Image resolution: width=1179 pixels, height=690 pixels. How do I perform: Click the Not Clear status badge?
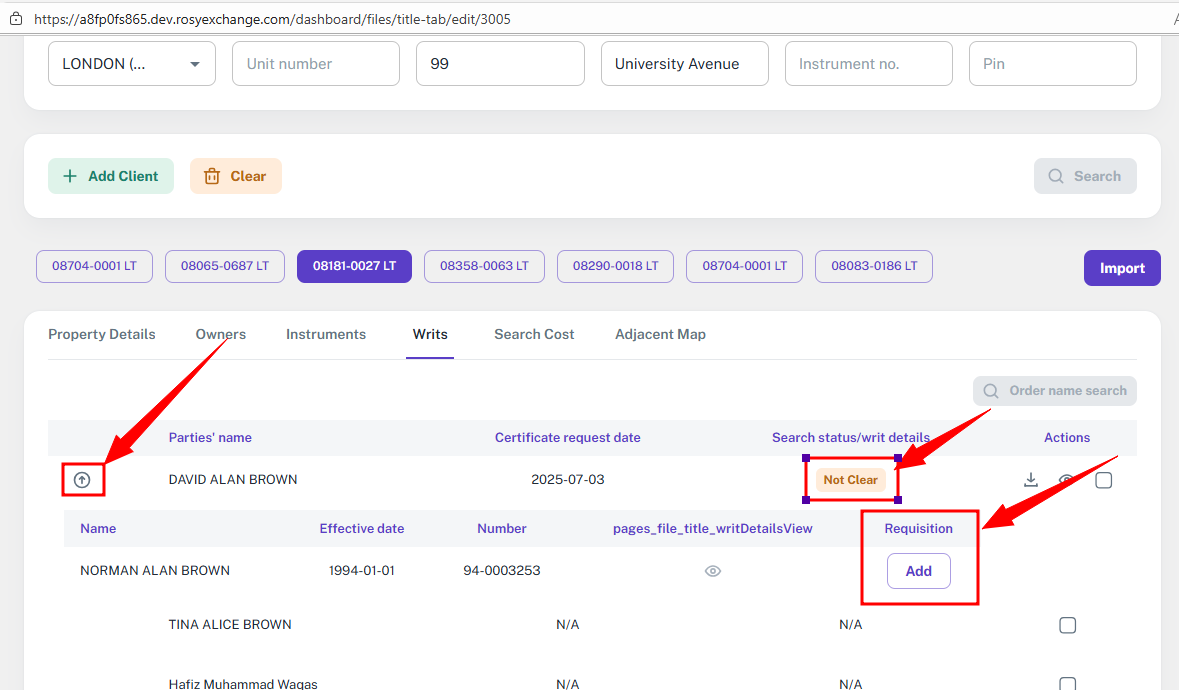[x=850, y=480]
